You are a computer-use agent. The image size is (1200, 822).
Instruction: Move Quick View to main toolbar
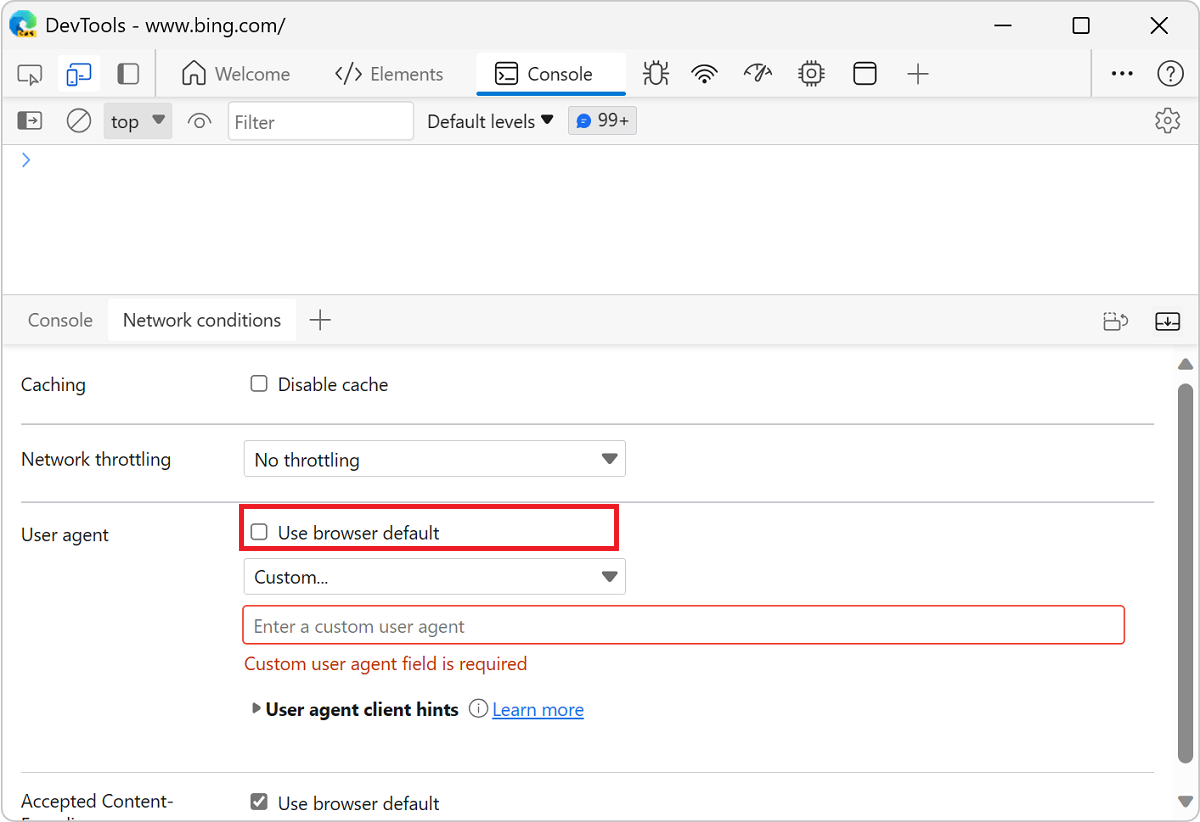(1116, 321)
